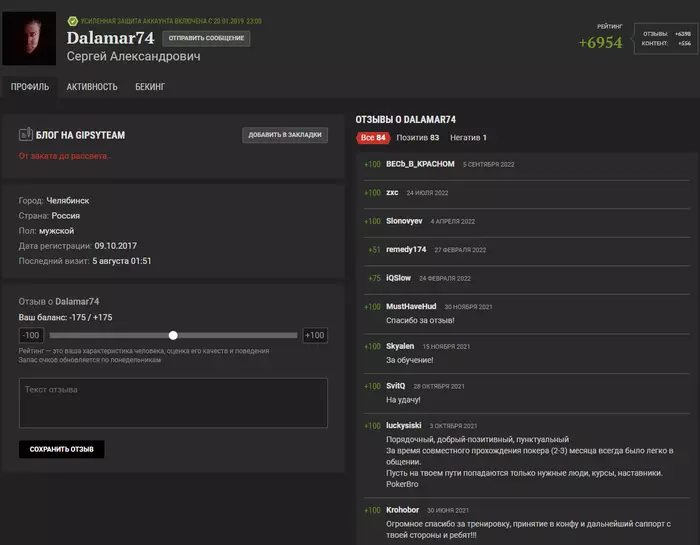Click last visit value 5 августа 01:51
The width and height of the screenshot is (700, 545).
[122, 261]
